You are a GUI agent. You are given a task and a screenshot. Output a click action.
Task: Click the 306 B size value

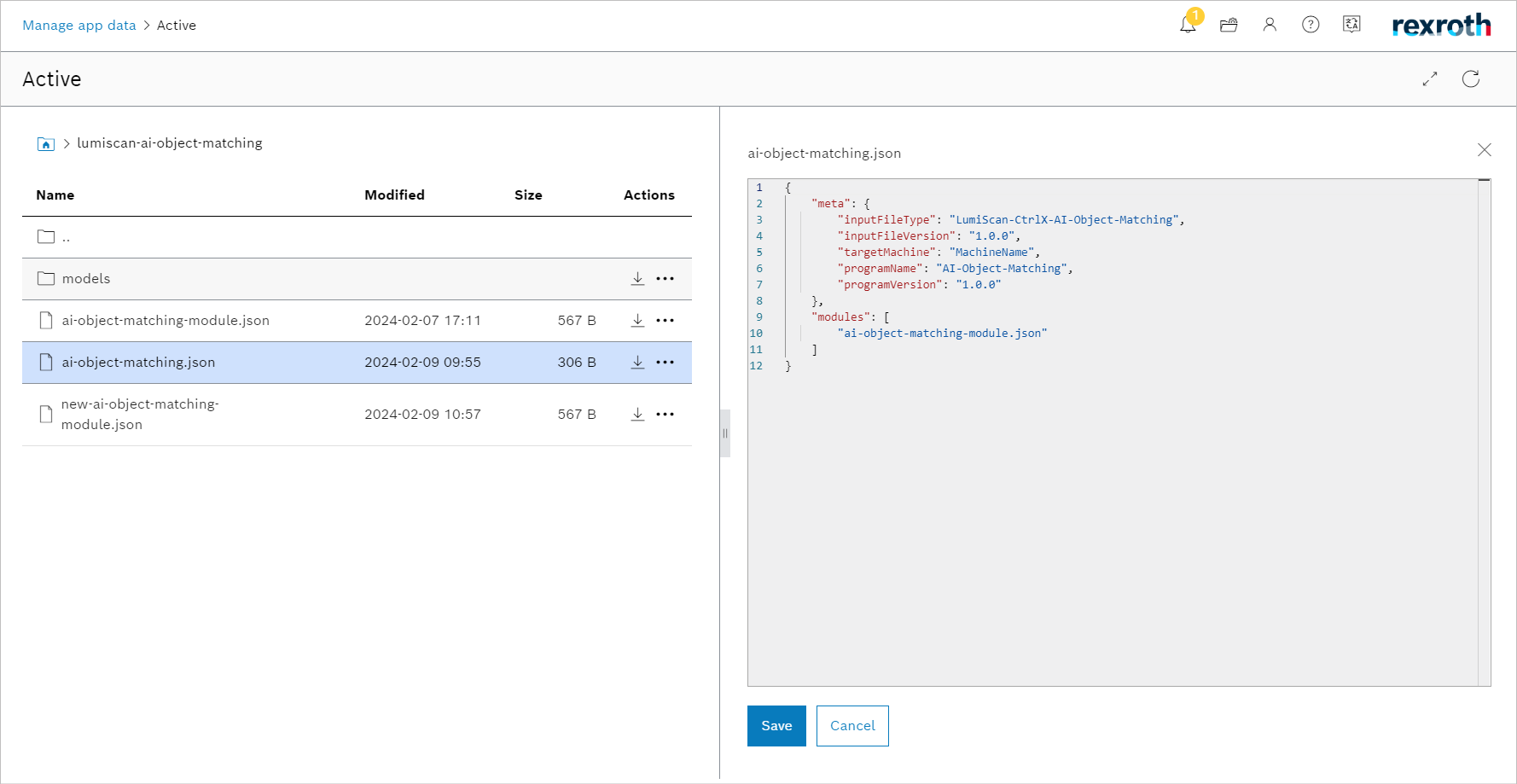(577, 363)
